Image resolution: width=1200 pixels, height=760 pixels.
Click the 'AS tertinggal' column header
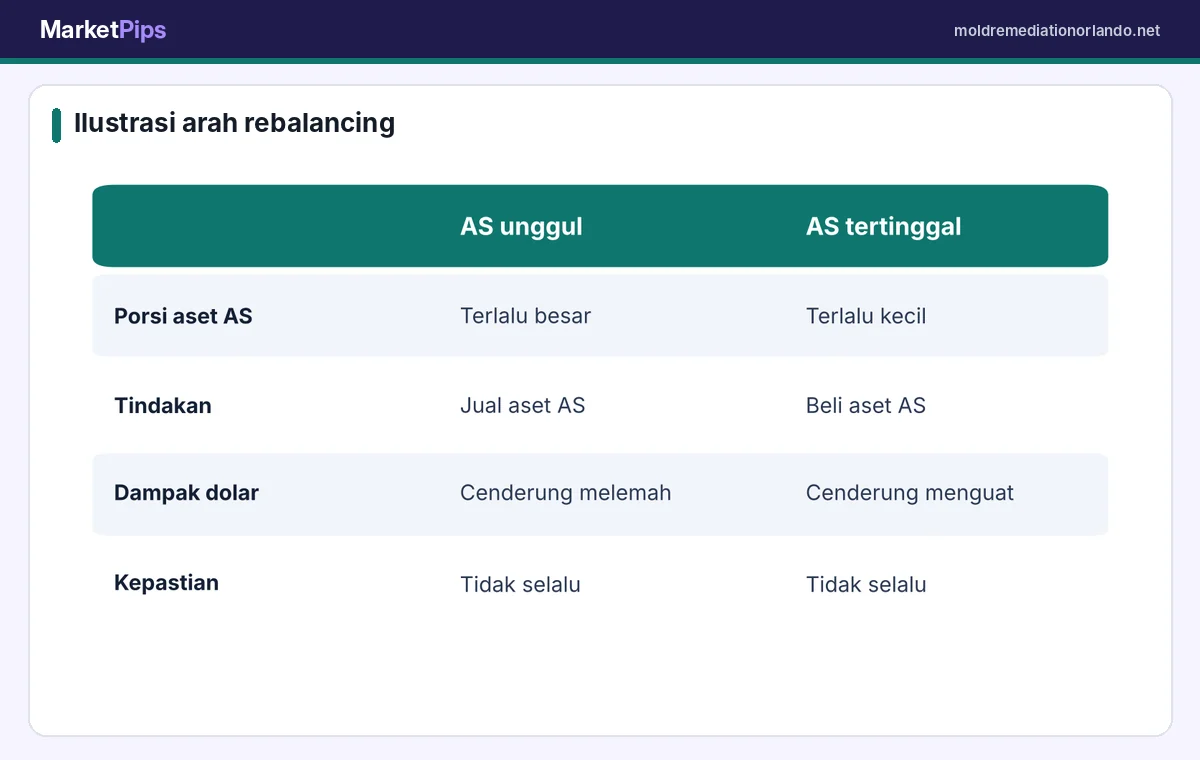tap(883, 226)
